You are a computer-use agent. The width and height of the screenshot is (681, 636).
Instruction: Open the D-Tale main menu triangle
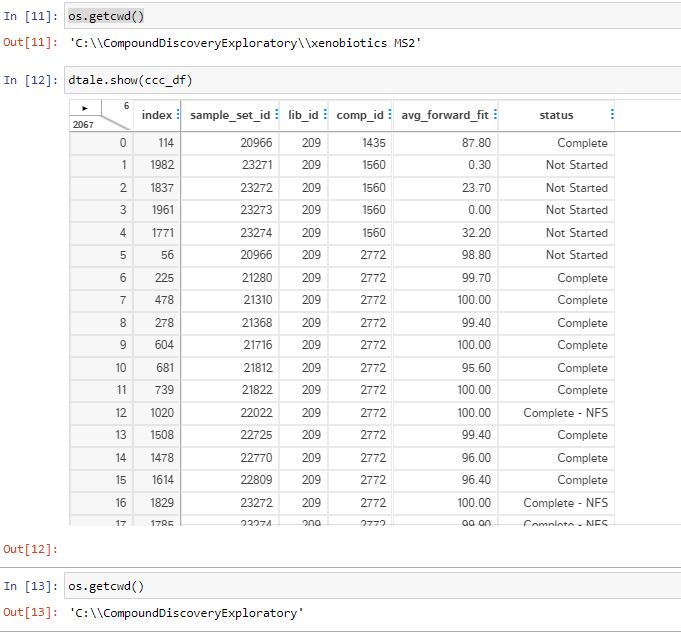tap(85, 108)
